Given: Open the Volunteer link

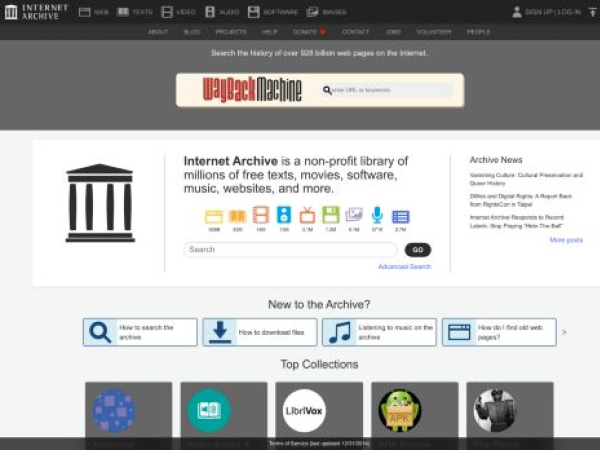Looking at the screenshot, I should [x=434, y=32].
